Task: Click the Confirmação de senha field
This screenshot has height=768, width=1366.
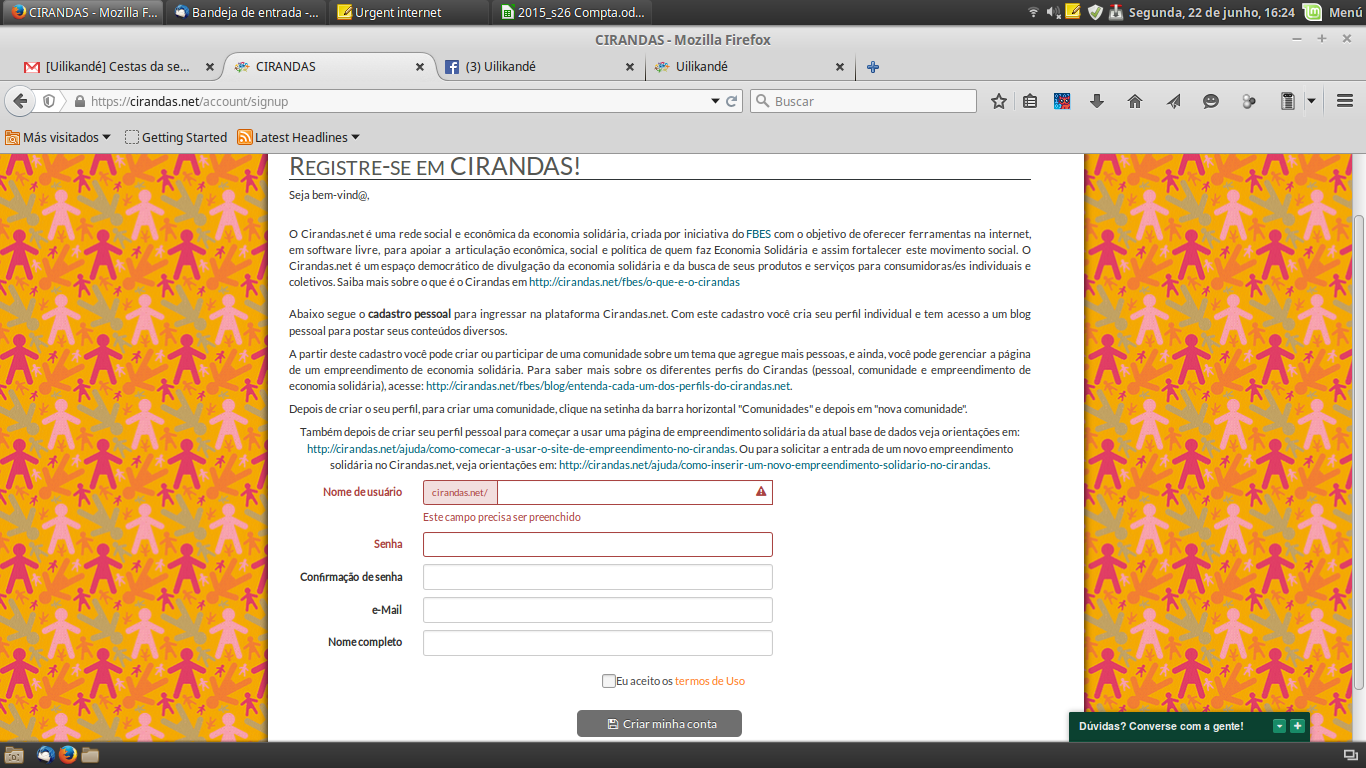Action: point(598,577)
